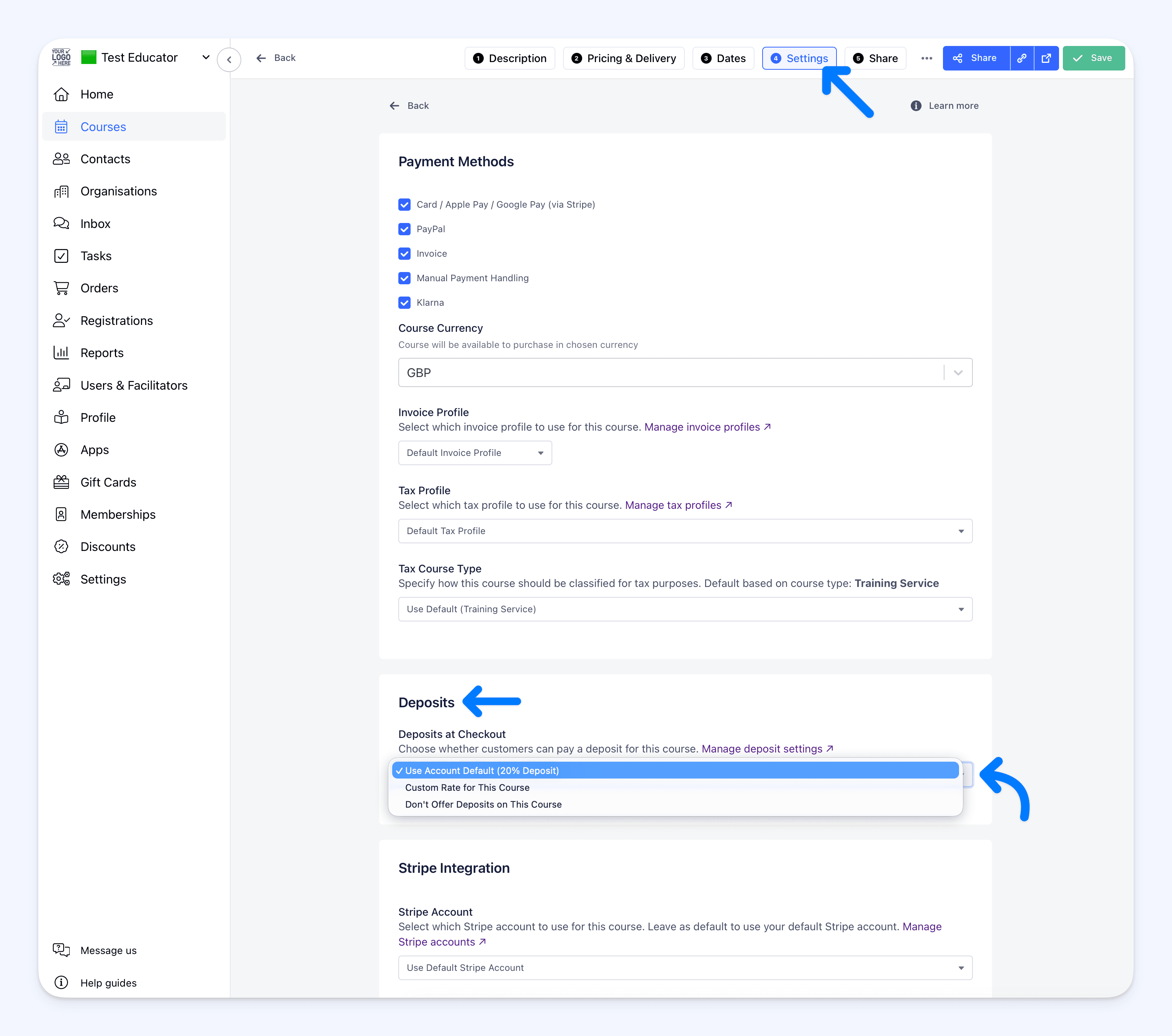Select Use Account Default (20% Deposit)
Image resolution: width=1172 pixels, height=1036 pixels.
click(x=676, y=770)
